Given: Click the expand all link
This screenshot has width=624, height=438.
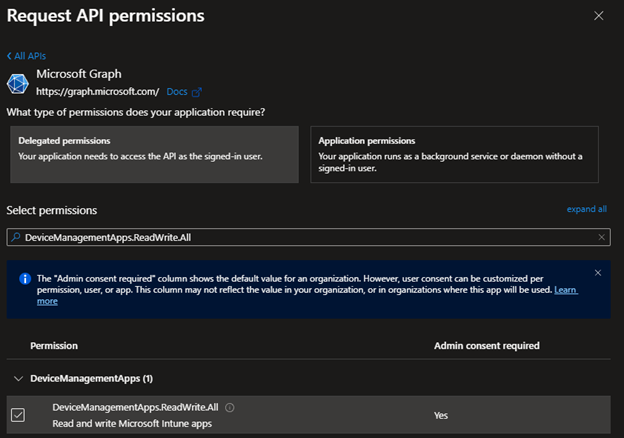Looking at the screenshot, I should coord(587,209).
